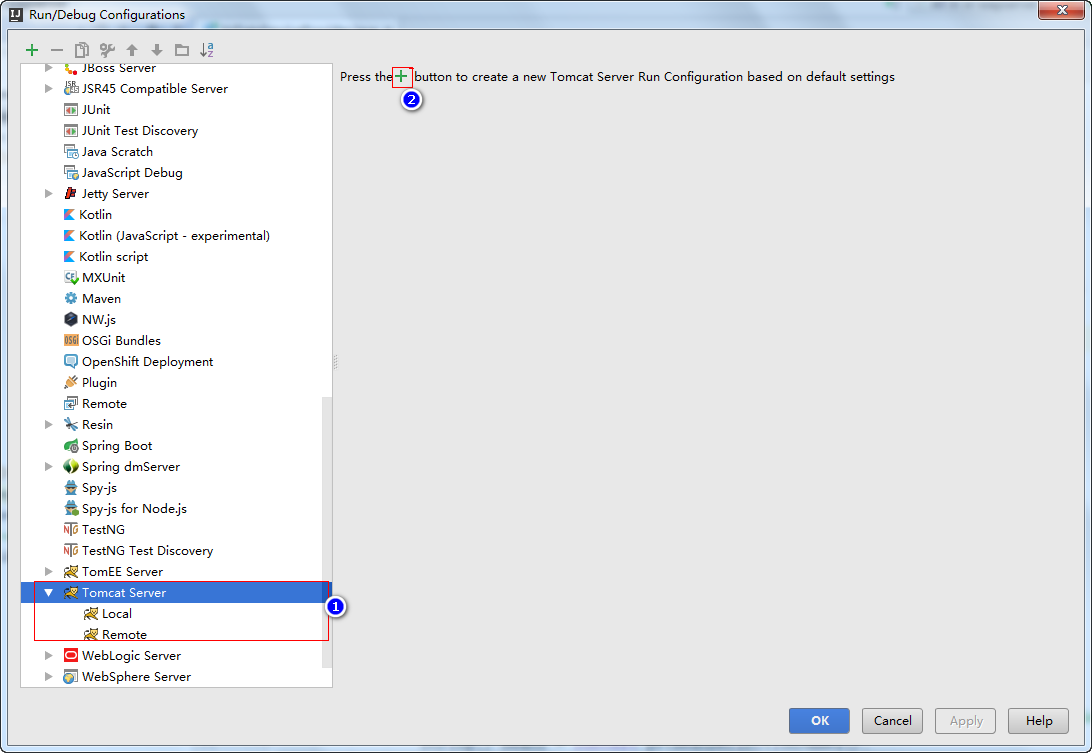This screenshot has height=753, width=1092.
Task: Click the Help button
Action: pyautogui.click(x=1038, y=721)
